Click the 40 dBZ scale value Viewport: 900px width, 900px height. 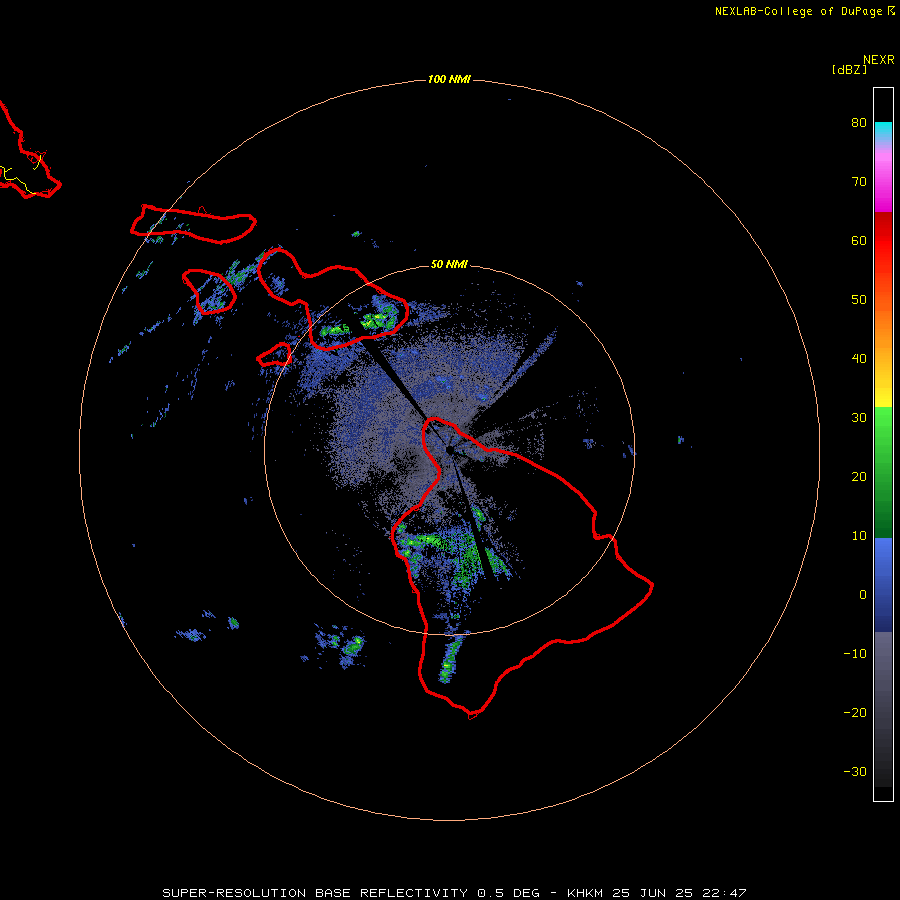(x=859, y=359)
